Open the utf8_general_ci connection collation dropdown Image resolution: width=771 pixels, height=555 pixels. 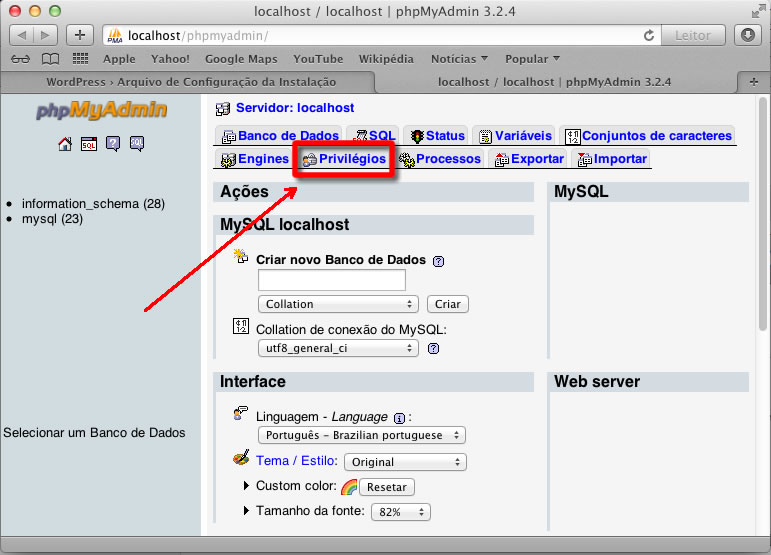pos(338,349)
